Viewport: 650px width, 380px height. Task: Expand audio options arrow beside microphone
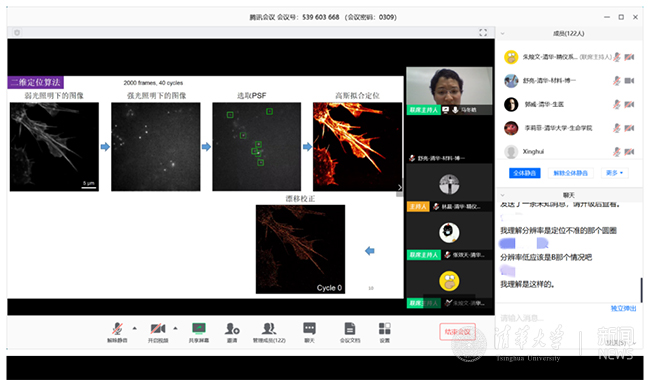[135, 328]
